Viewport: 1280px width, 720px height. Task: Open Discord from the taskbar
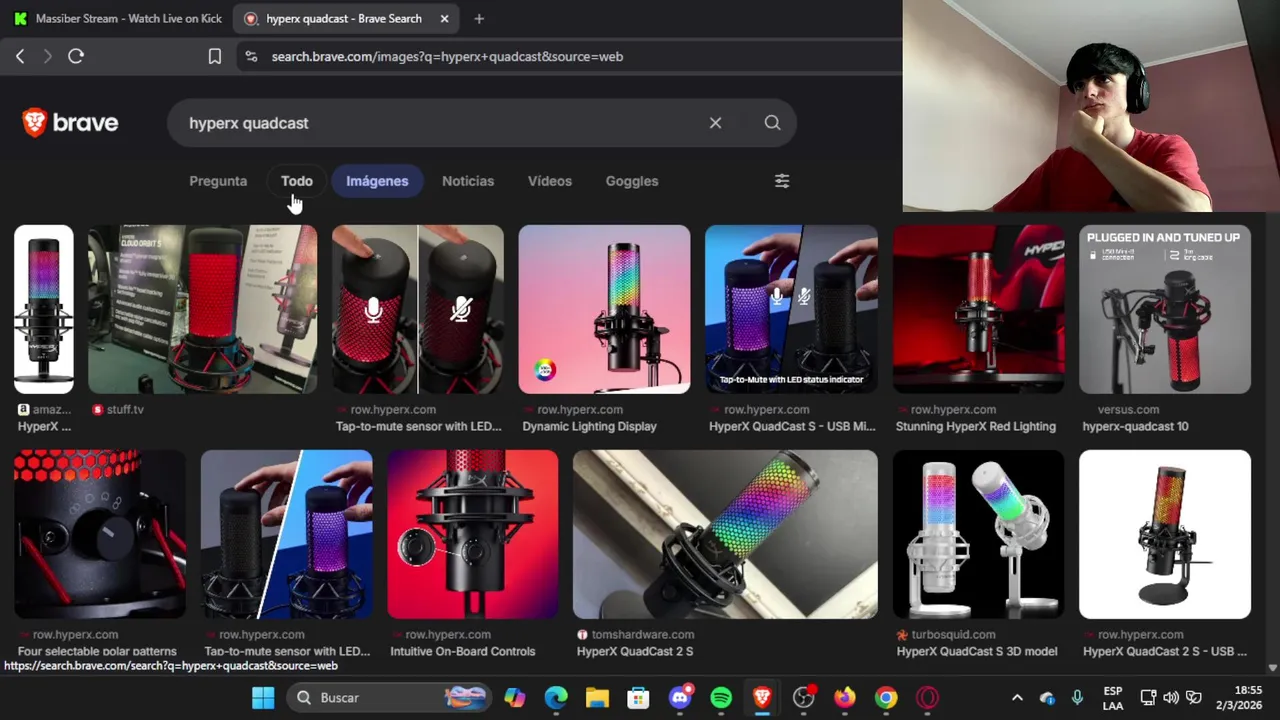coord(680,697)
